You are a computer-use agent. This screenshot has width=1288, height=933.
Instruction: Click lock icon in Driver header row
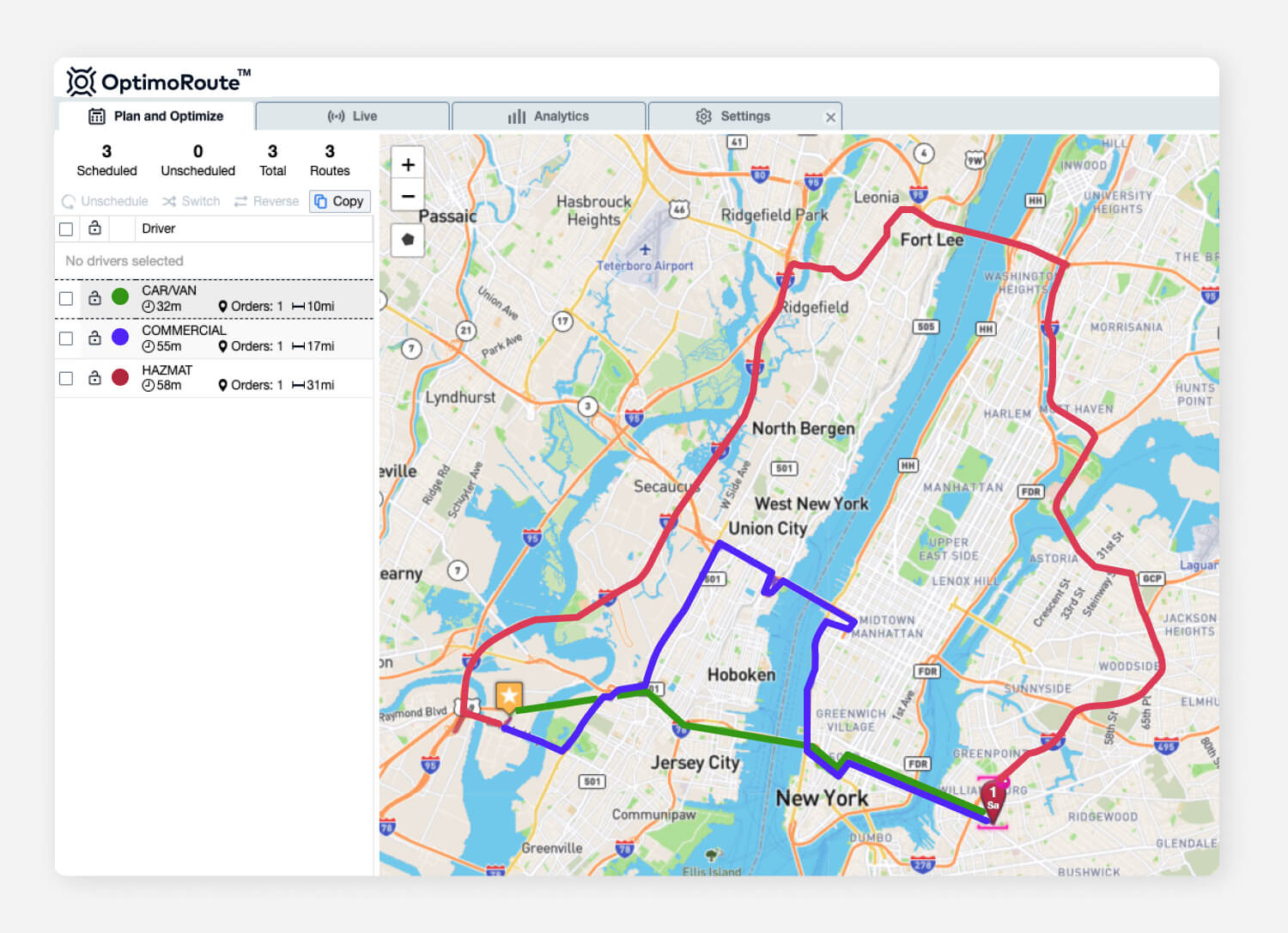coord(95,229)
